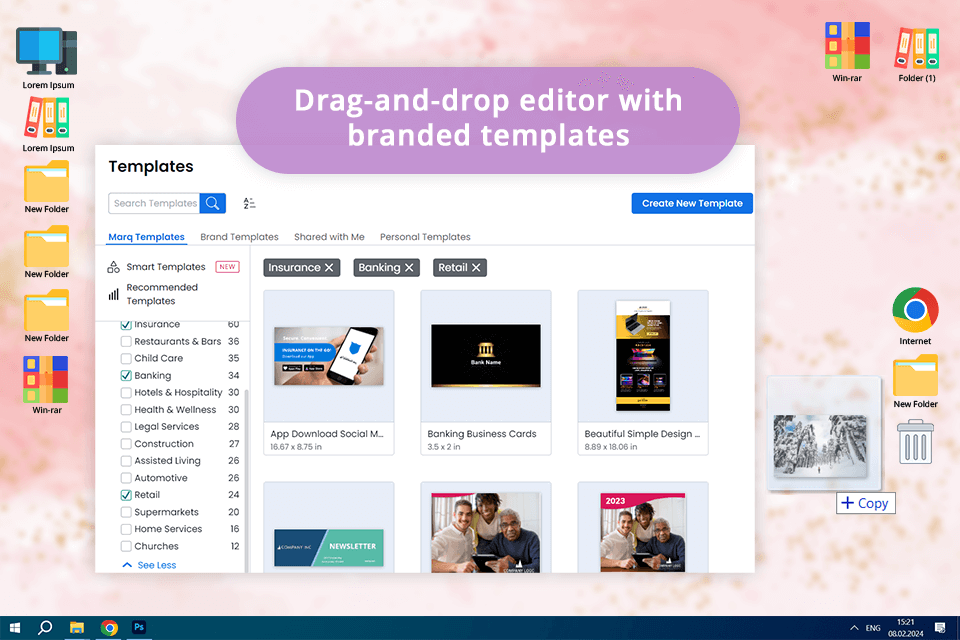The height and width of the screenshot is (640, 960).
Task: Click the NEW badge beside Smart Templates
Action: pos(227,267)
